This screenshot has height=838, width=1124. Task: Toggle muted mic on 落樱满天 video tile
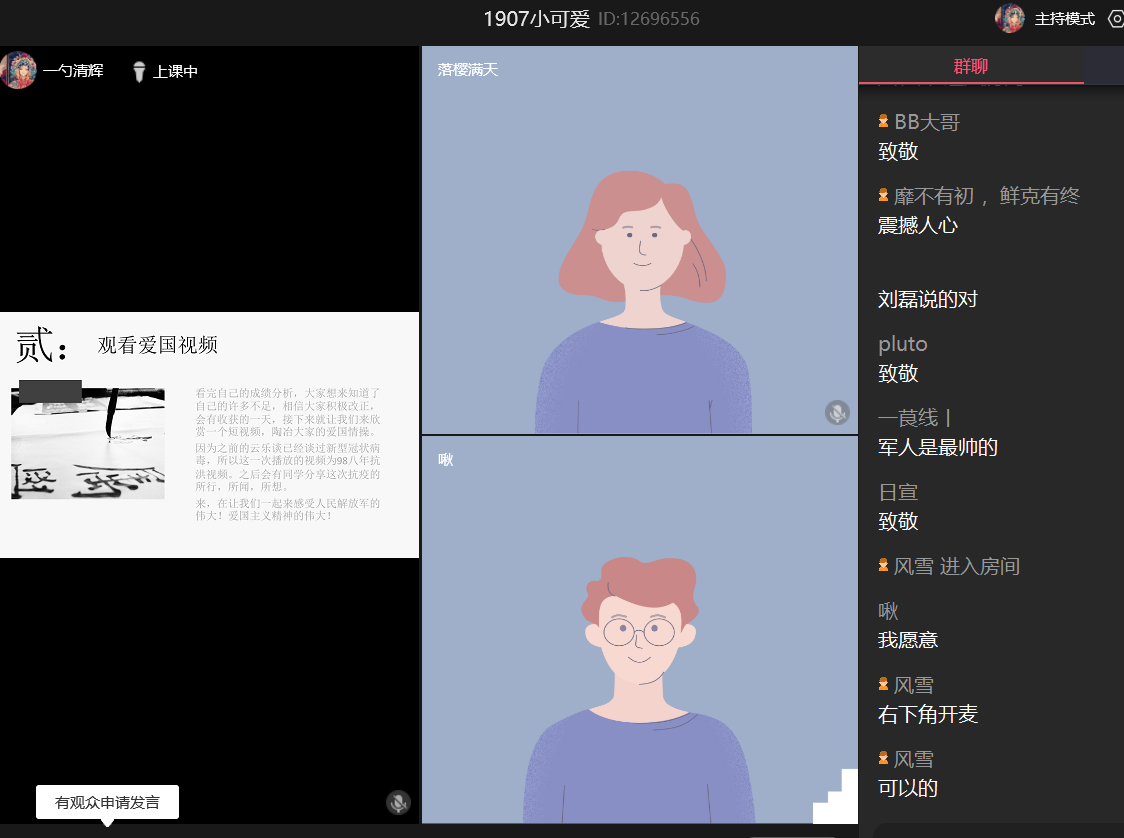tap(837, 412)
